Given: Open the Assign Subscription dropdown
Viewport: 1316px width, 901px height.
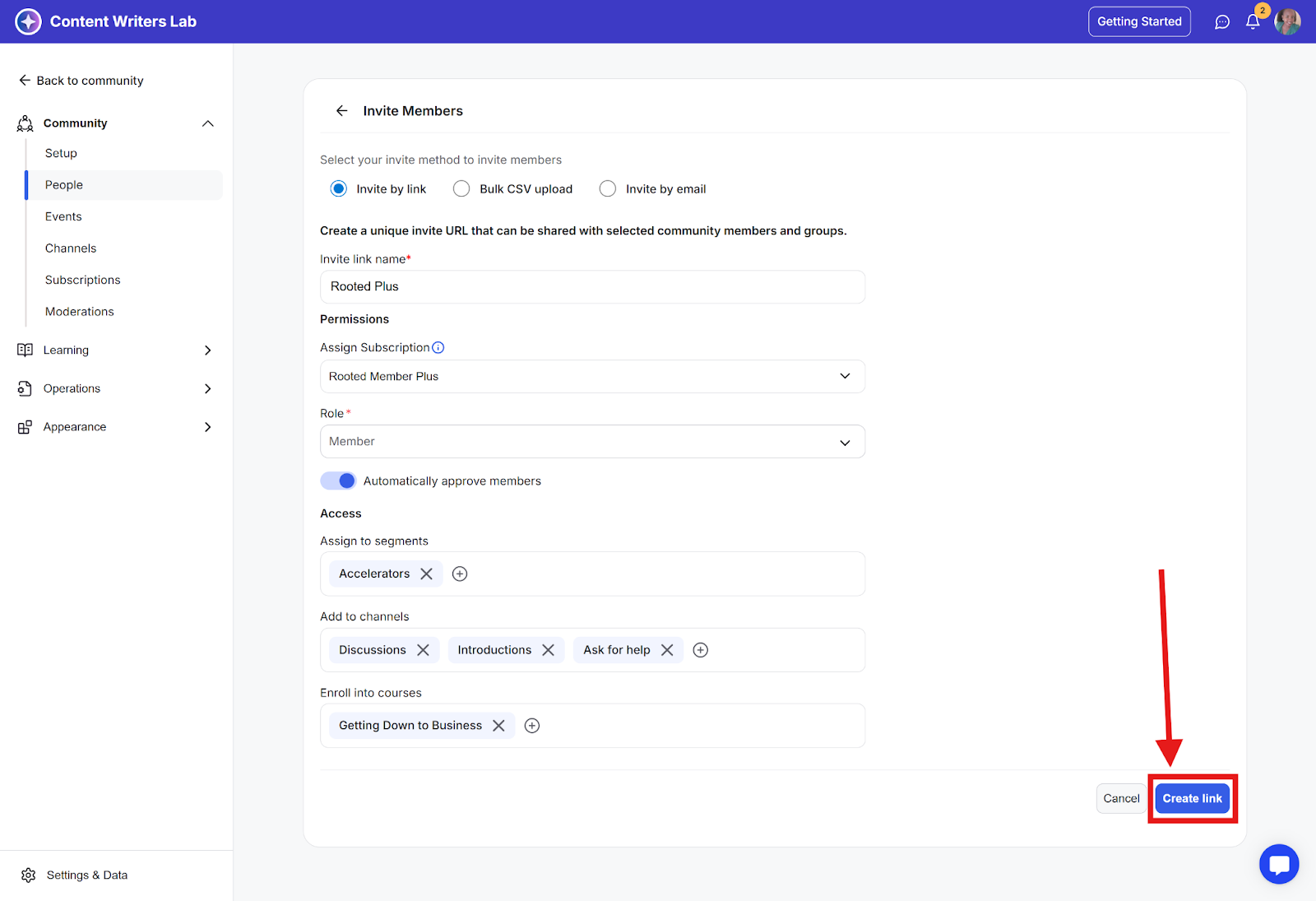Looking at the screenshot, I should pos(592,376).
